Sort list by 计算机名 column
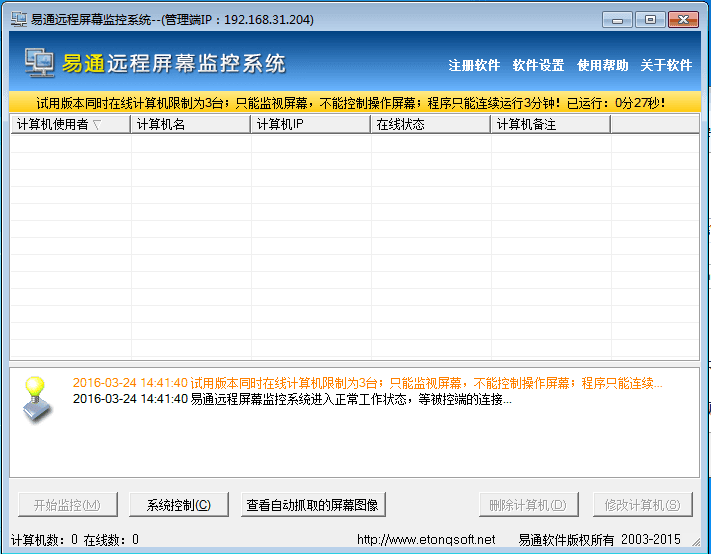The height and width of the screenshot is (554, 711). [x=190, y=125]
